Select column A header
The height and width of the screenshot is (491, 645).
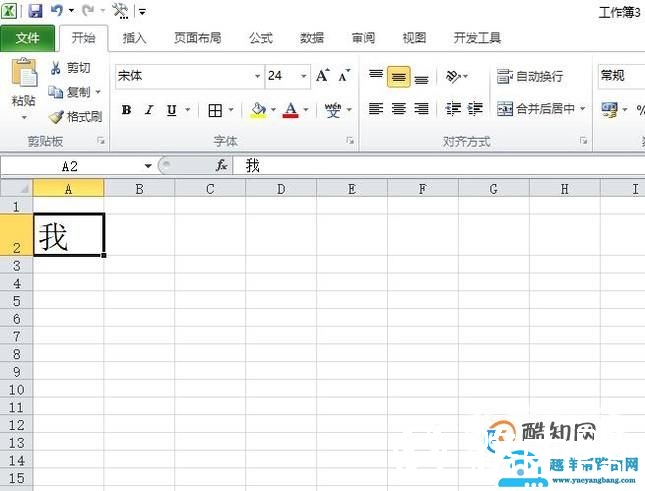tap(68, 189)
